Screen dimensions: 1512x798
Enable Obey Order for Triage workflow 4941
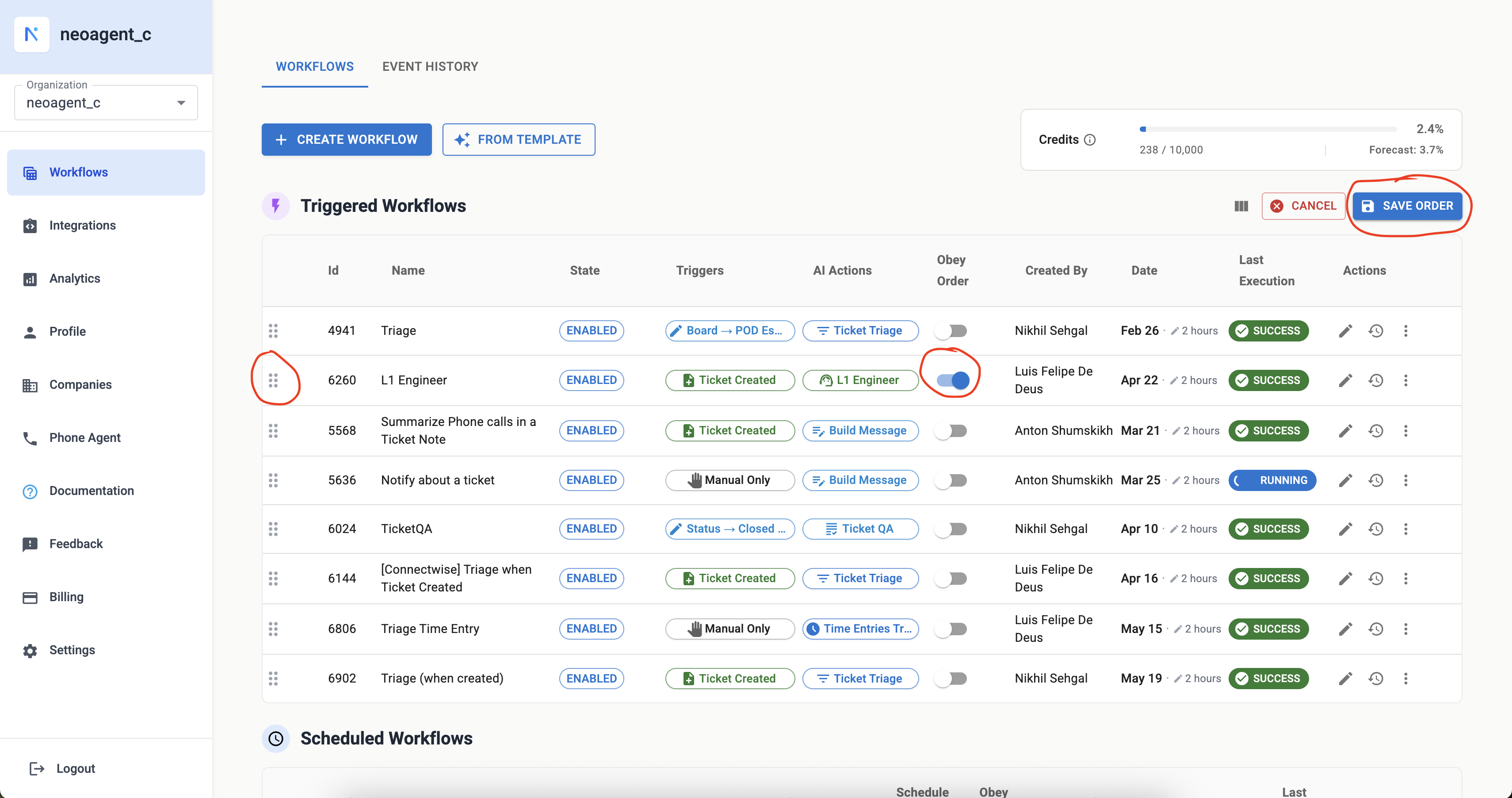pyautogui.click(x=951, y=330)
